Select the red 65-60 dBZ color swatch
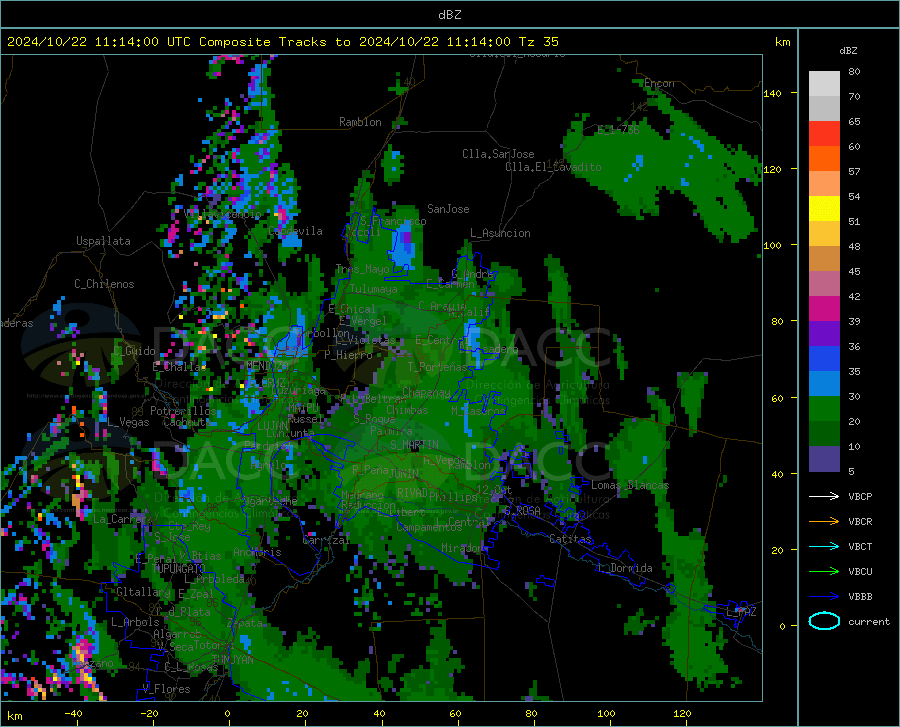900x727 pixels. point(824,134)
